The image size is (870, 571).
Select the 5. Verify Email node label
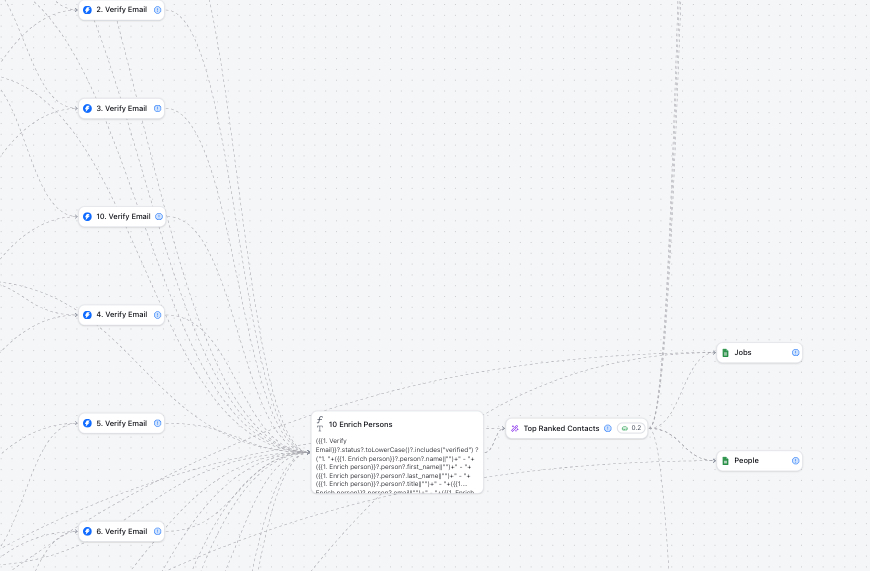coord(122,423)
